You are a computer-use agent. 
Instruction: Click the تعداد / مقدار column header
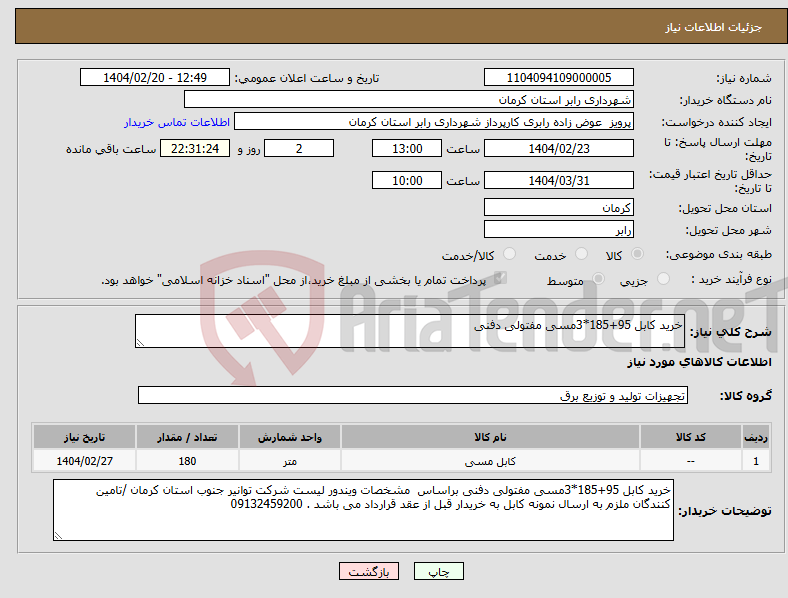point(187,437)
